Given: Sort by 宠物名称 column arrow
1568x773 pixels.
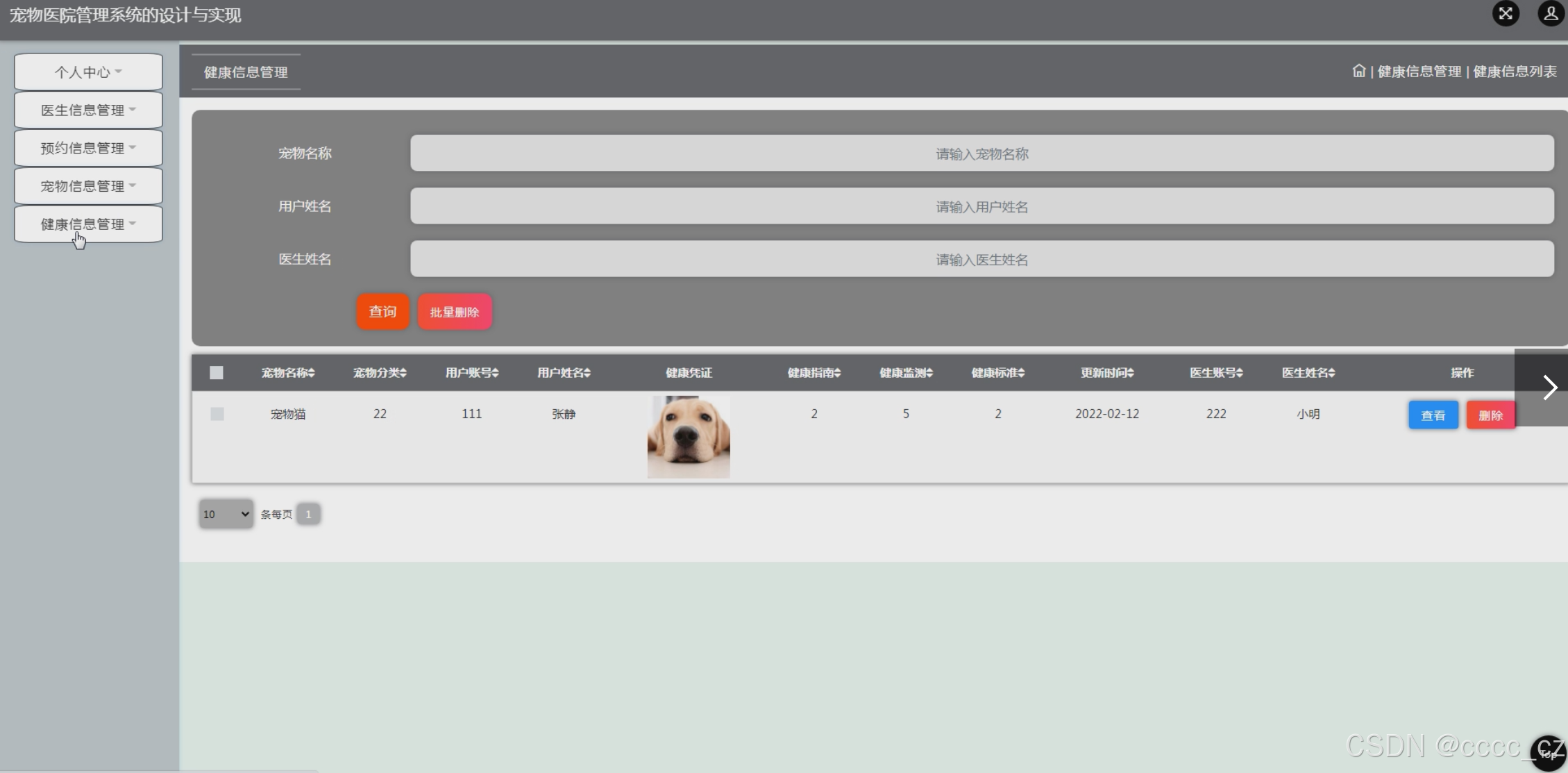Looking at the screenshot, I should pos(312,373).
